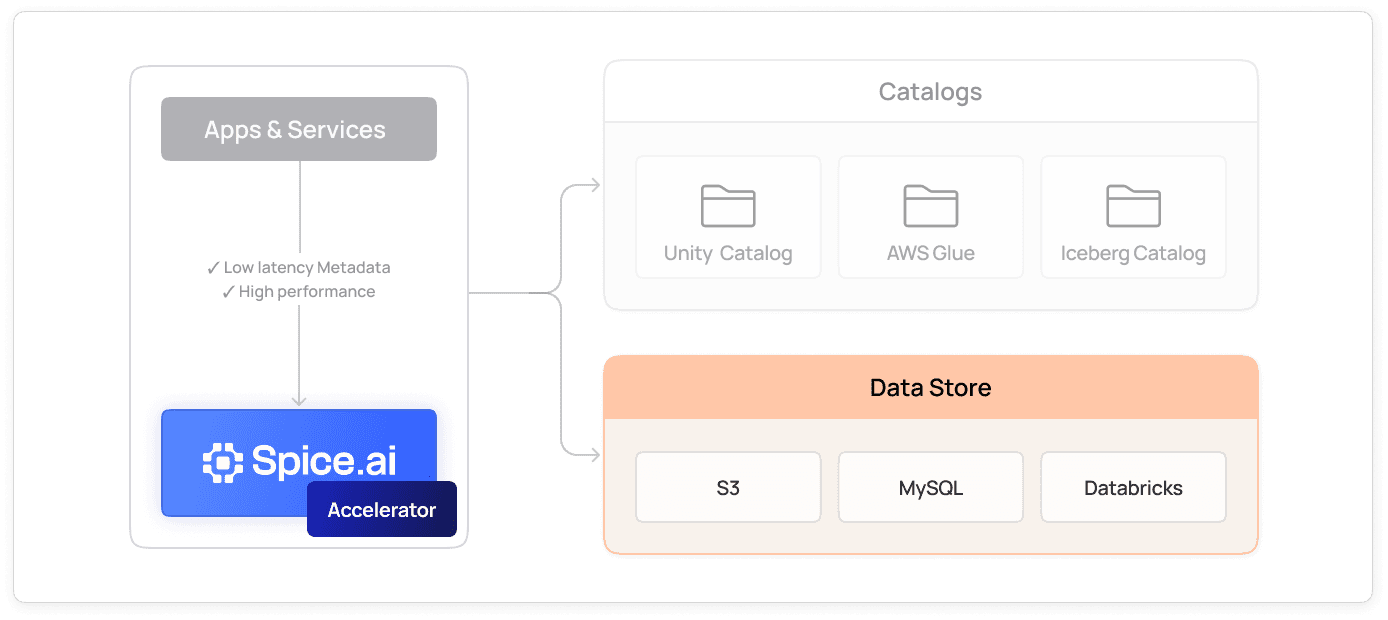Click the arrow pointing to Catalogs
The width and height of the screenshot is (1388, 620).
[590, 185]
